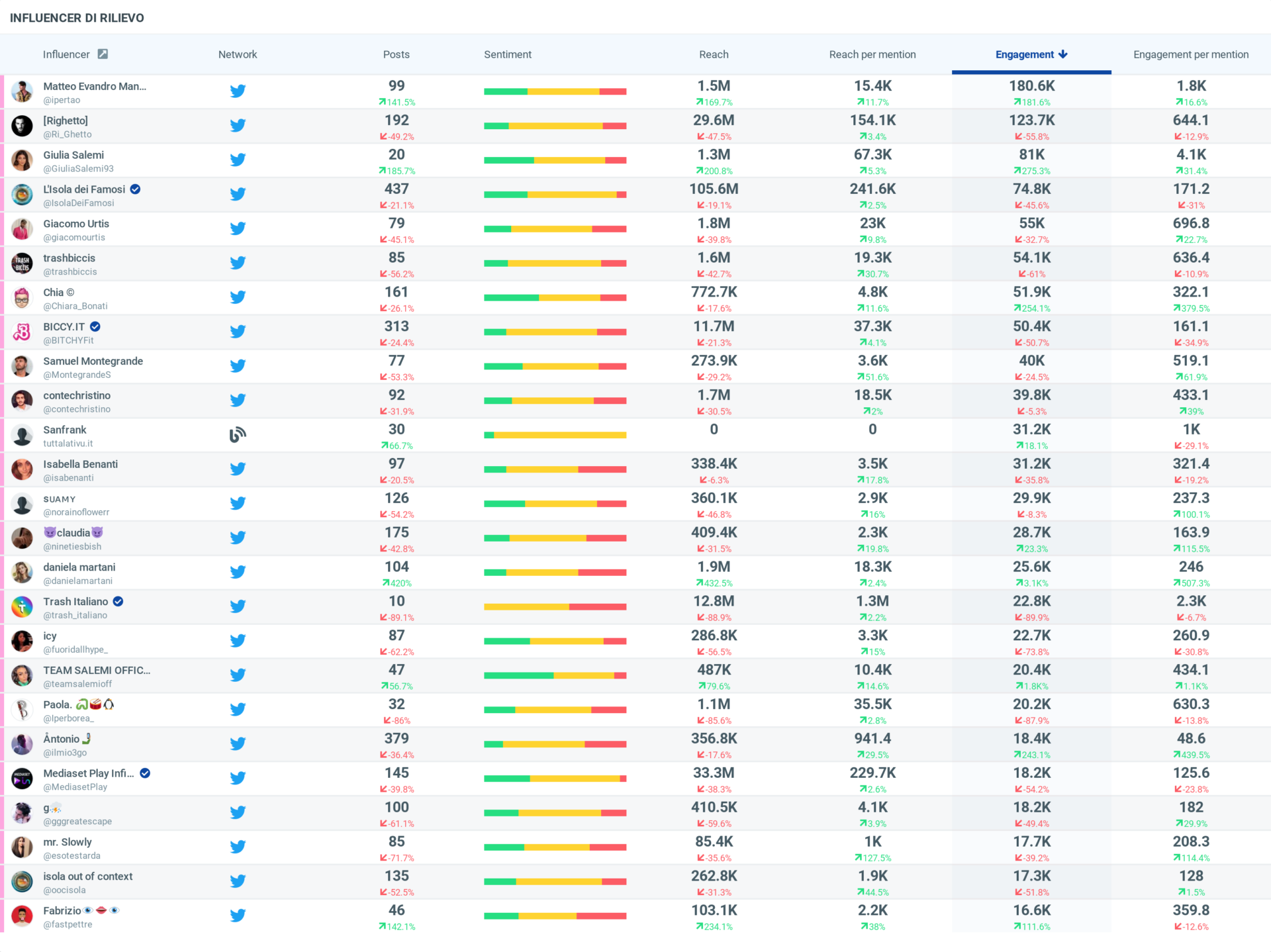Screen dimensions: 1271x952
Task: Click Twitter icon in Fabrizio row
Action: [x=238, y=916]
